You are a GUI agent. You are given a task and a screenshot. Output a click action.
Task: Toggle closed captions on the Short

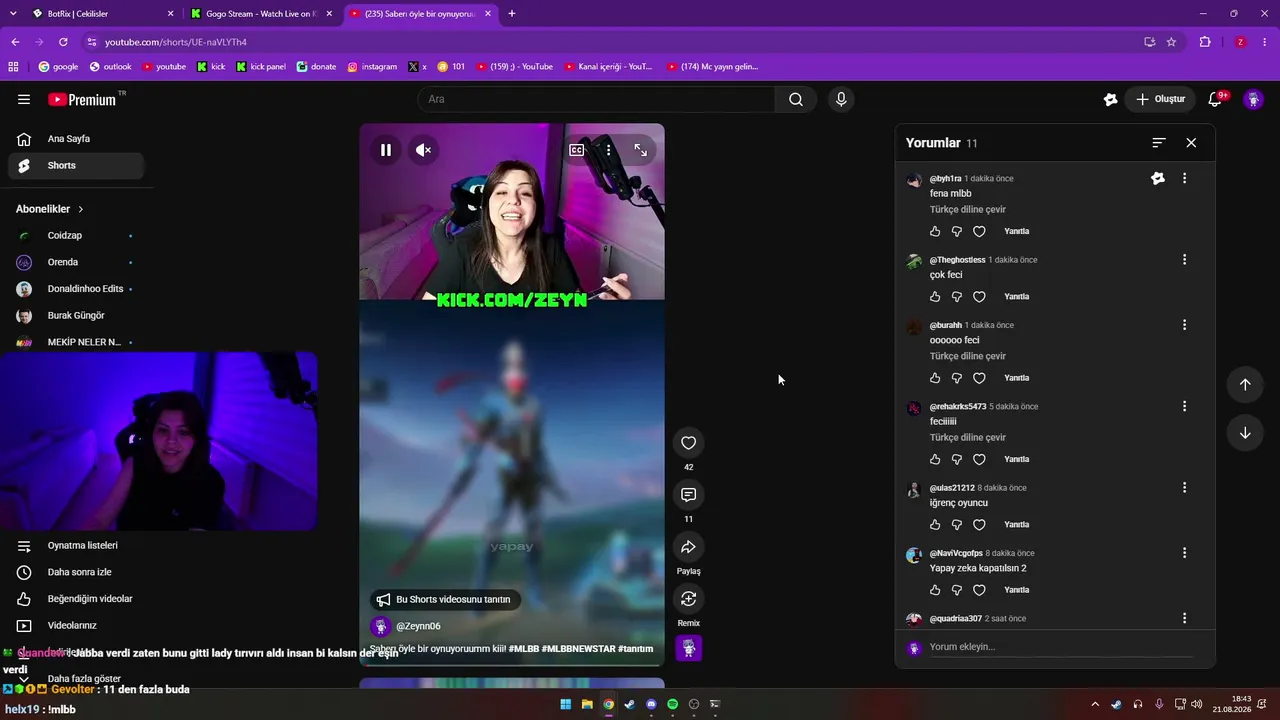click(x=577, y=150)
